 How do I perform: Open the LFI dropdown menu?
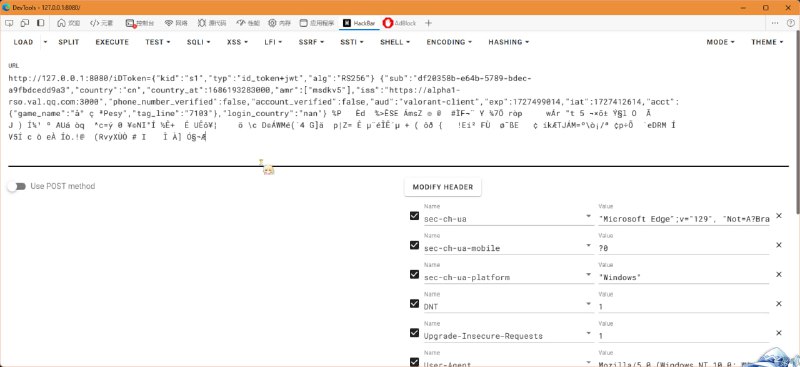tap(273, 42)
